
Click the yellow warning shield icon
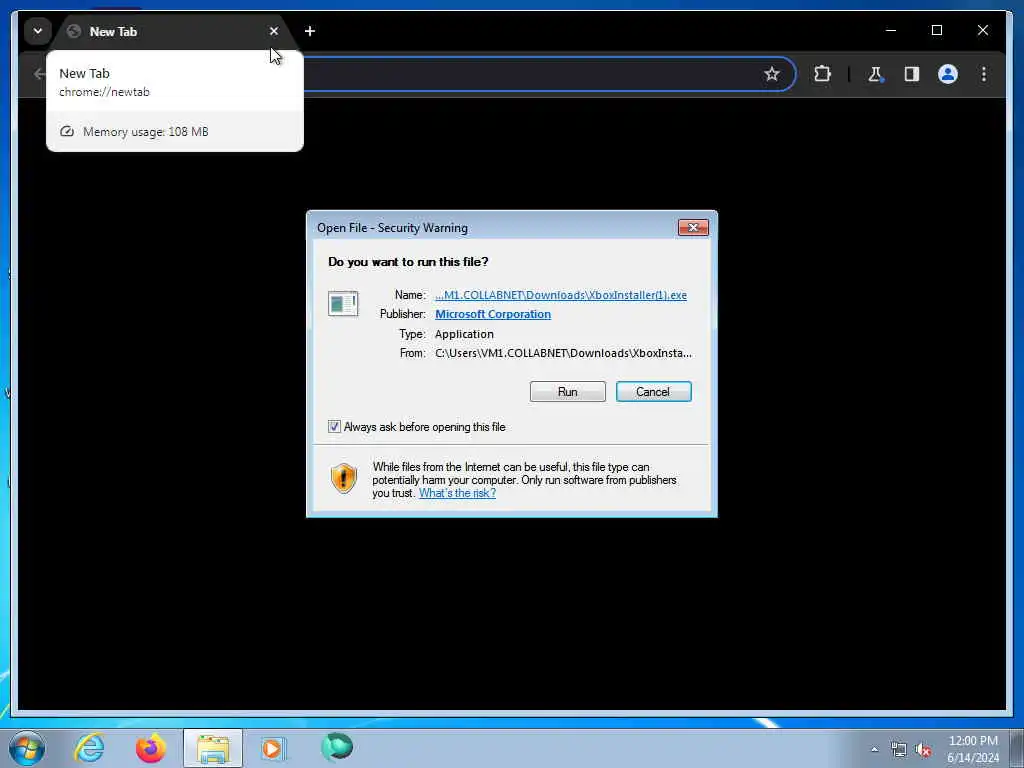344,478
